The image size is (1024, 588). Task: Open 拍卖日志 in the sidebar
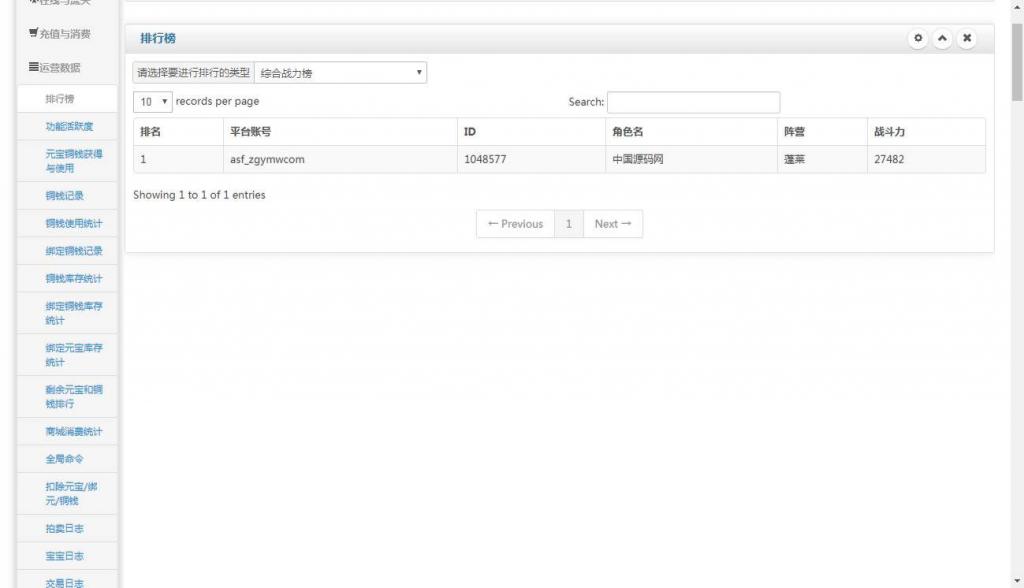click(x=67, y=528)
